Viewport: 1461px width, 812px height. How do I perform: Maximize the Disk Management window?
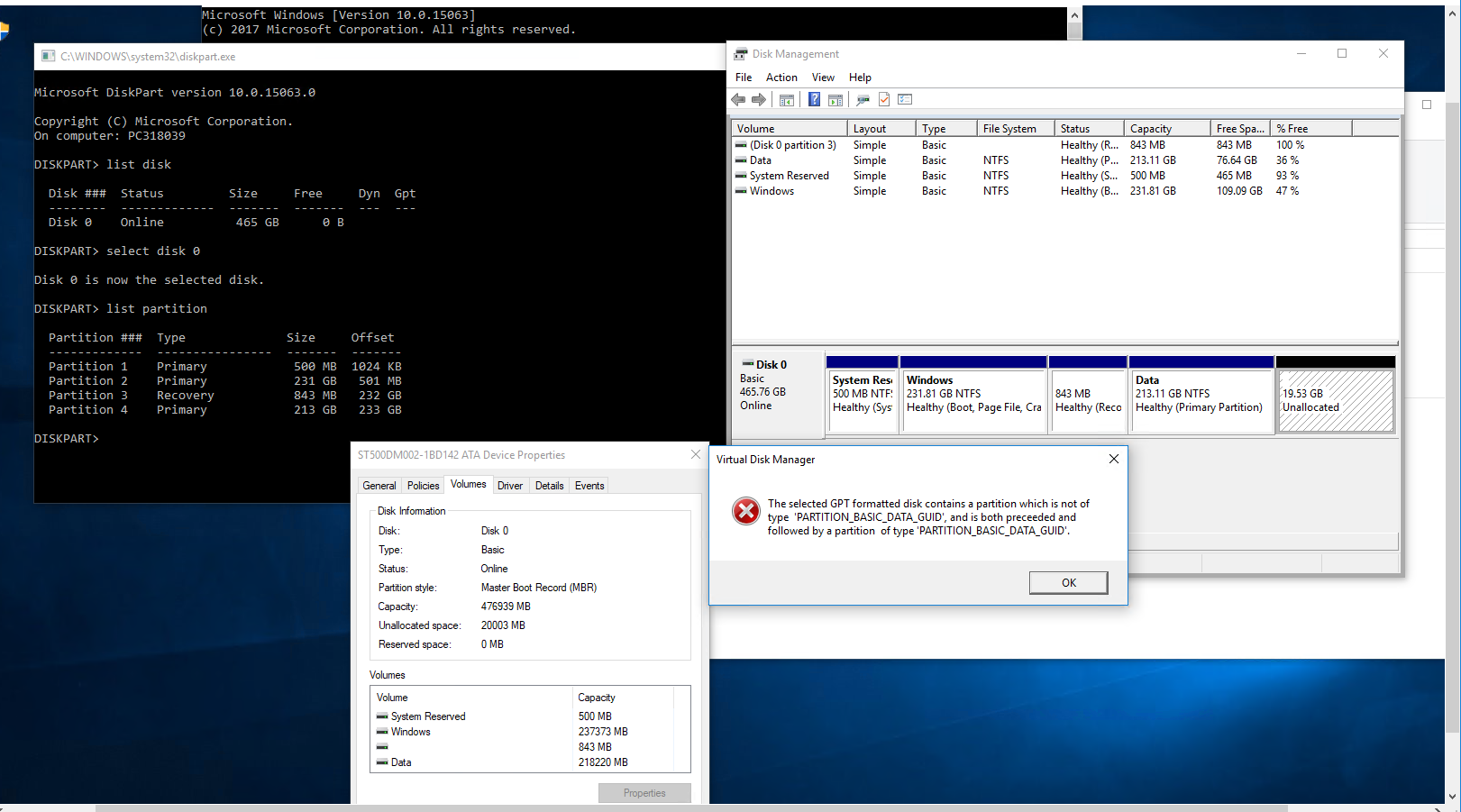pos(1342,53)
